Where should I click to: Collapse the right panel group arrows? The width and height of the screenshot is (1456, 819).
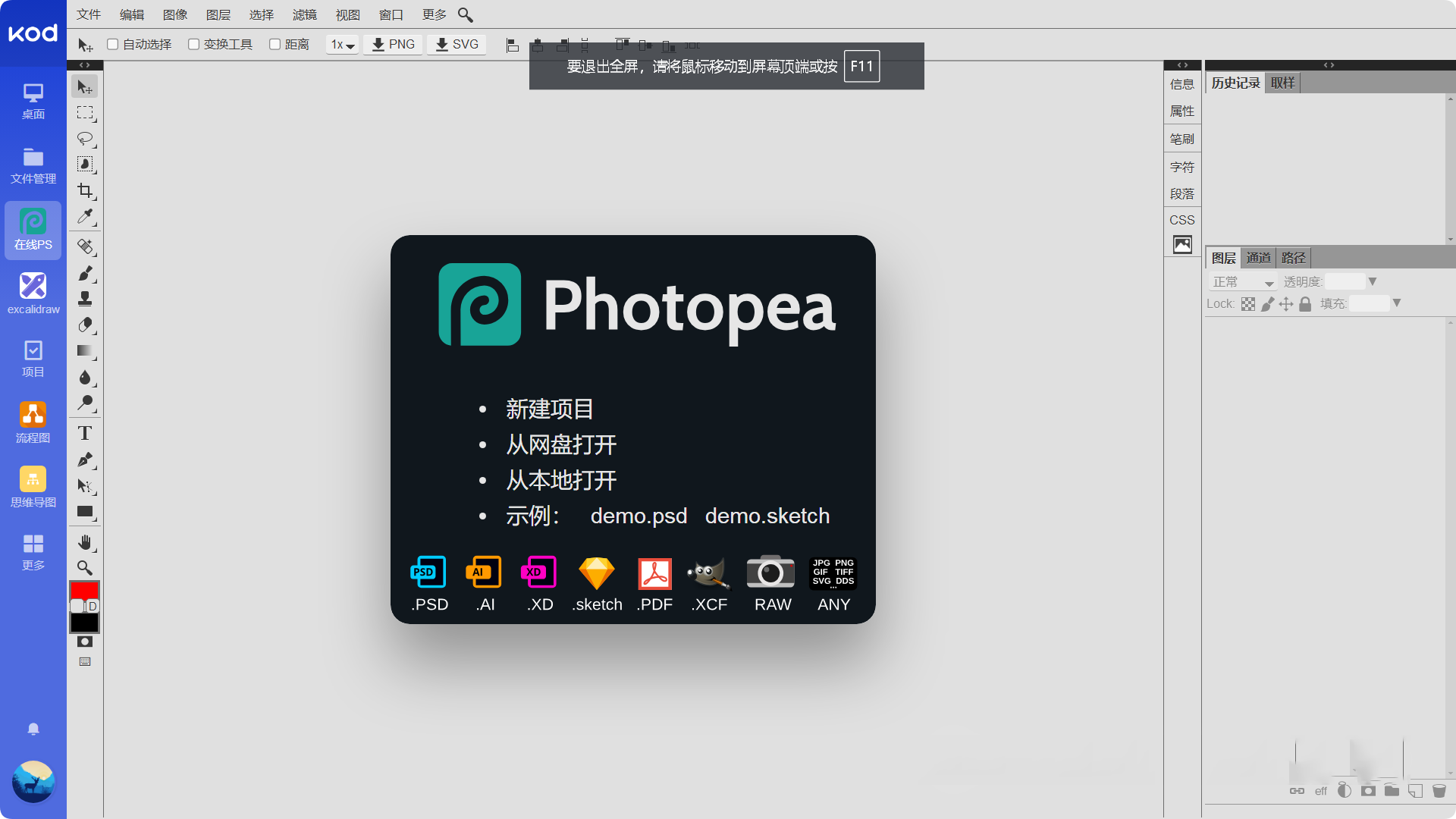(1329, 65)
